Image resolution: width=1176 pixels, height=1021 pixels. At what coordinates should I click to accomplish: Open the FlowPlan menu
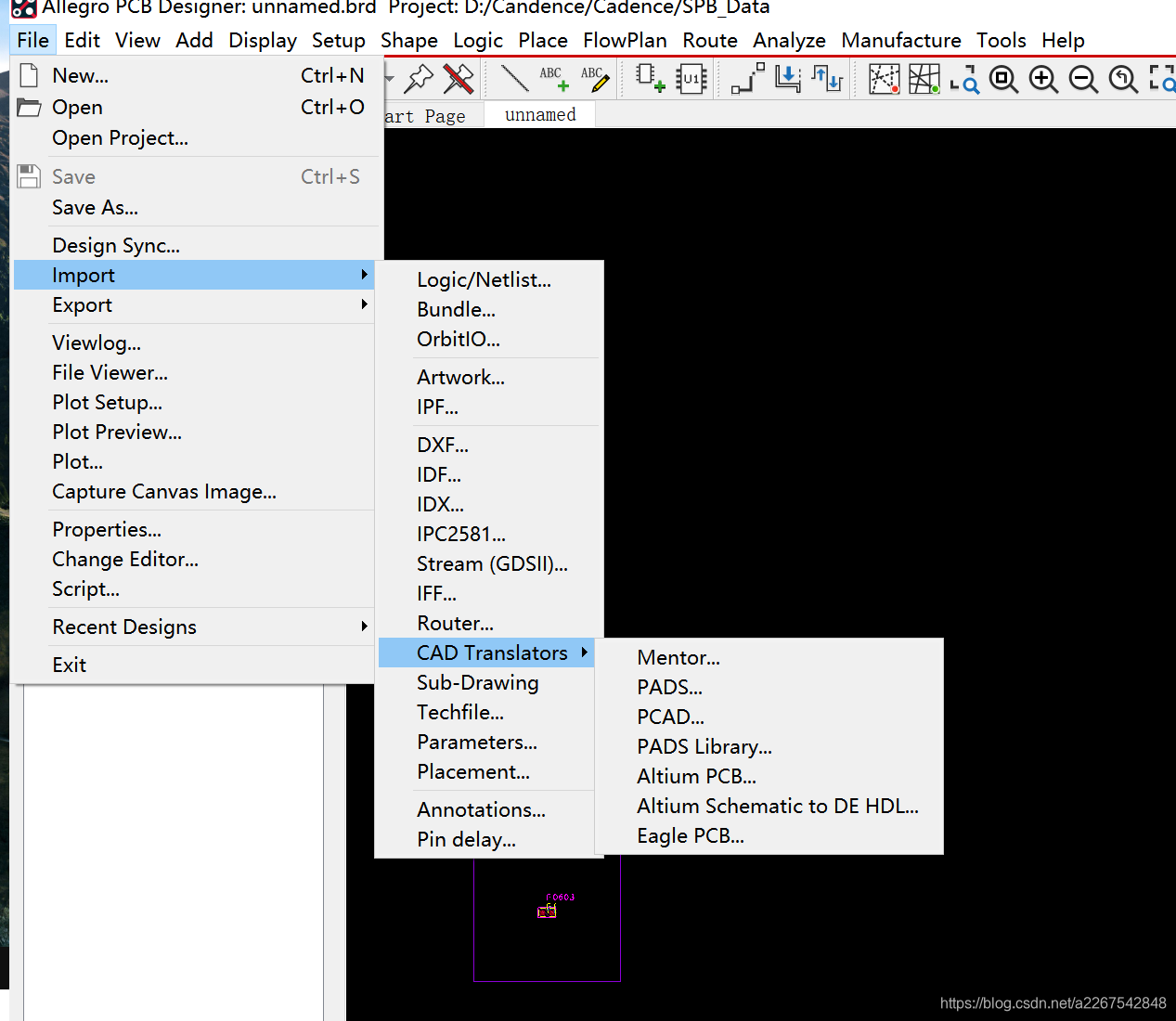coord(625,40)
